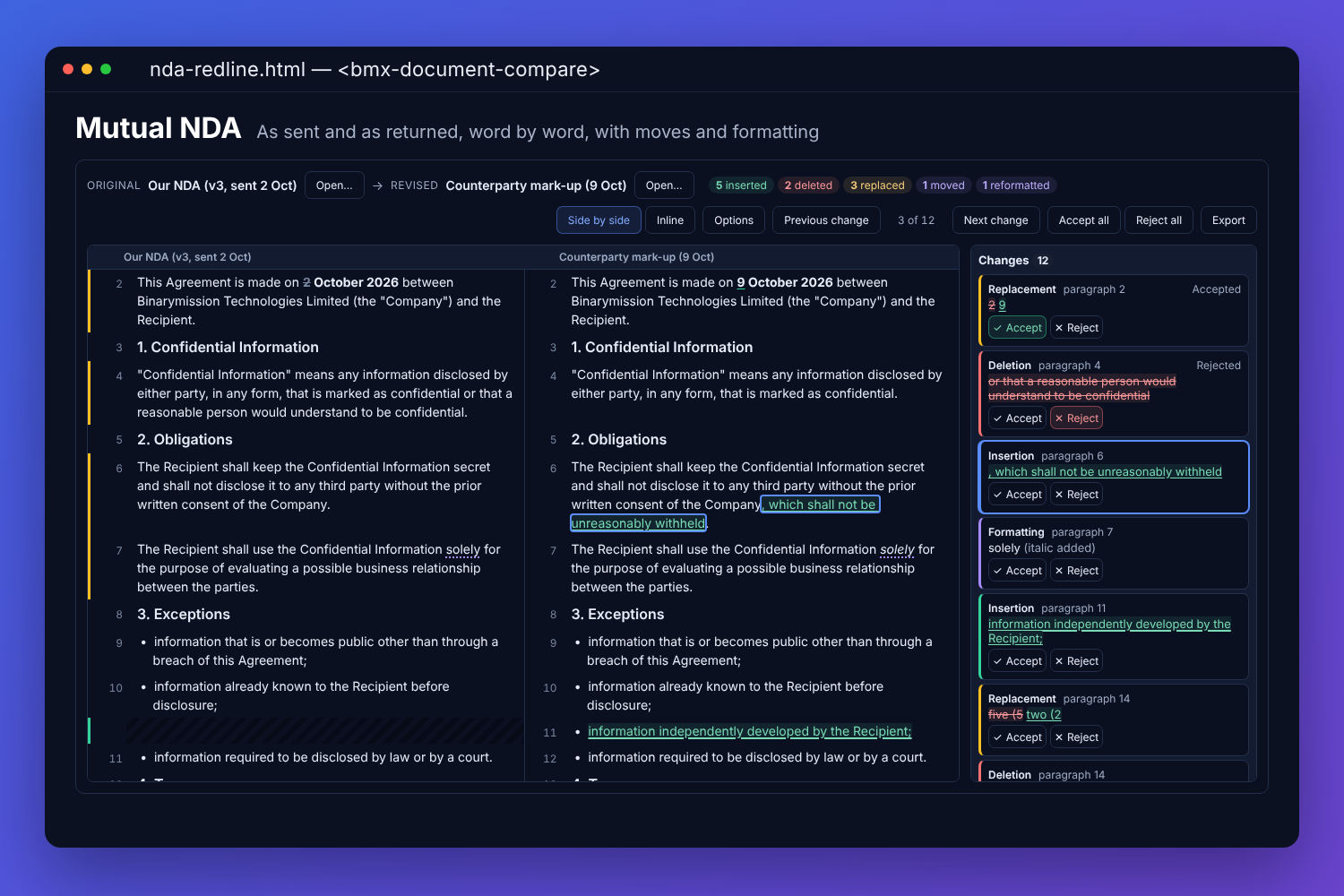Click the '1 reformatted' badge
Screen dimensions: 1344x896
click(1016, 185)
